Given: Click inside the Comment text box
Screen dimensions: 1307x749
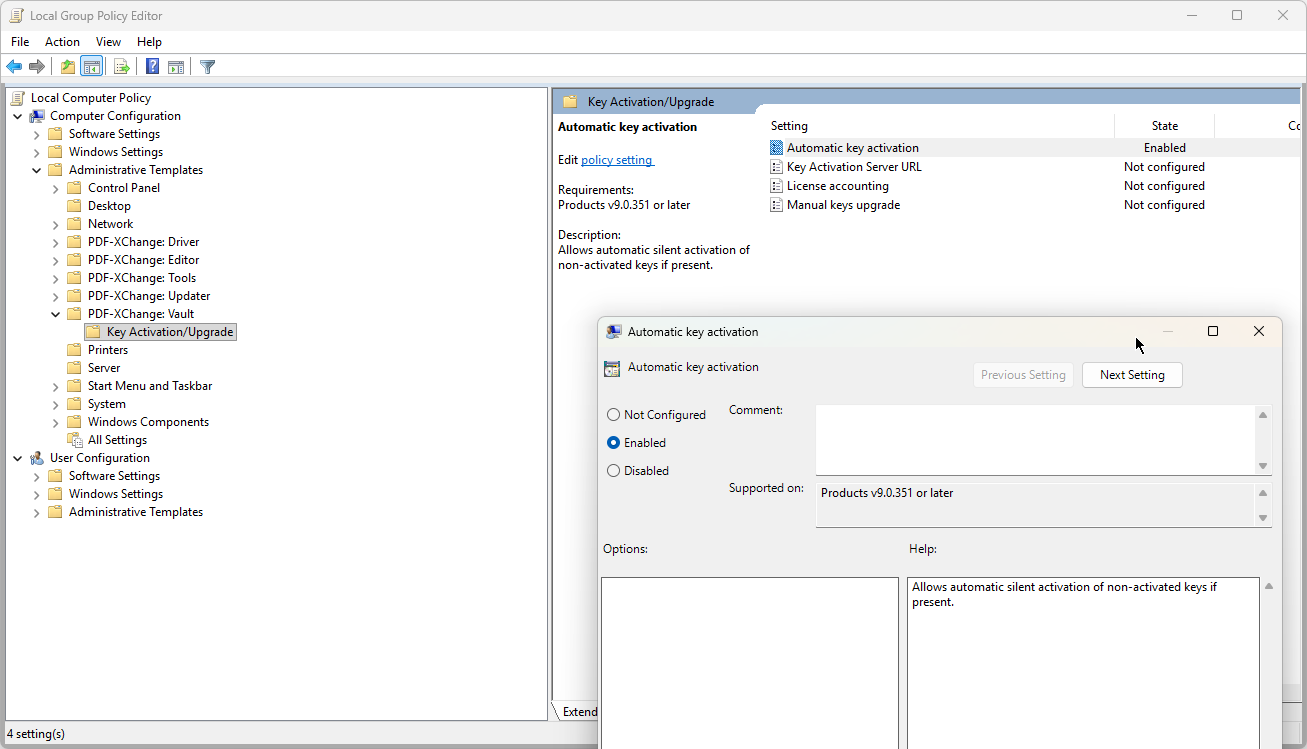Looking at the screenshot, I should 1036,440.
